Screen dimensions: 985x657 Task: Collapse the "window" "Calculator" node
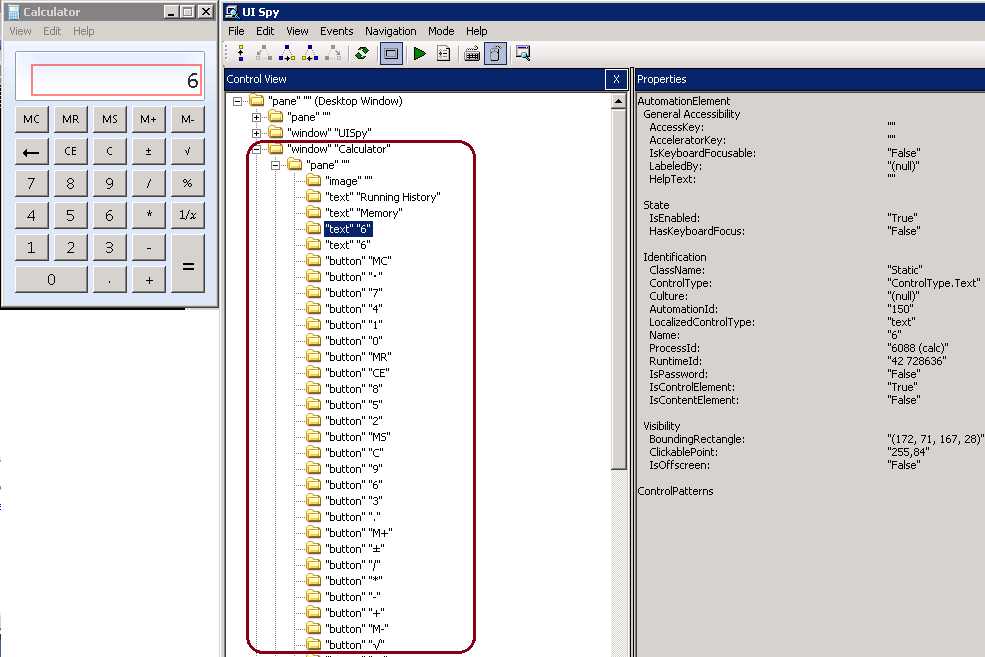(x=256, y=149)
